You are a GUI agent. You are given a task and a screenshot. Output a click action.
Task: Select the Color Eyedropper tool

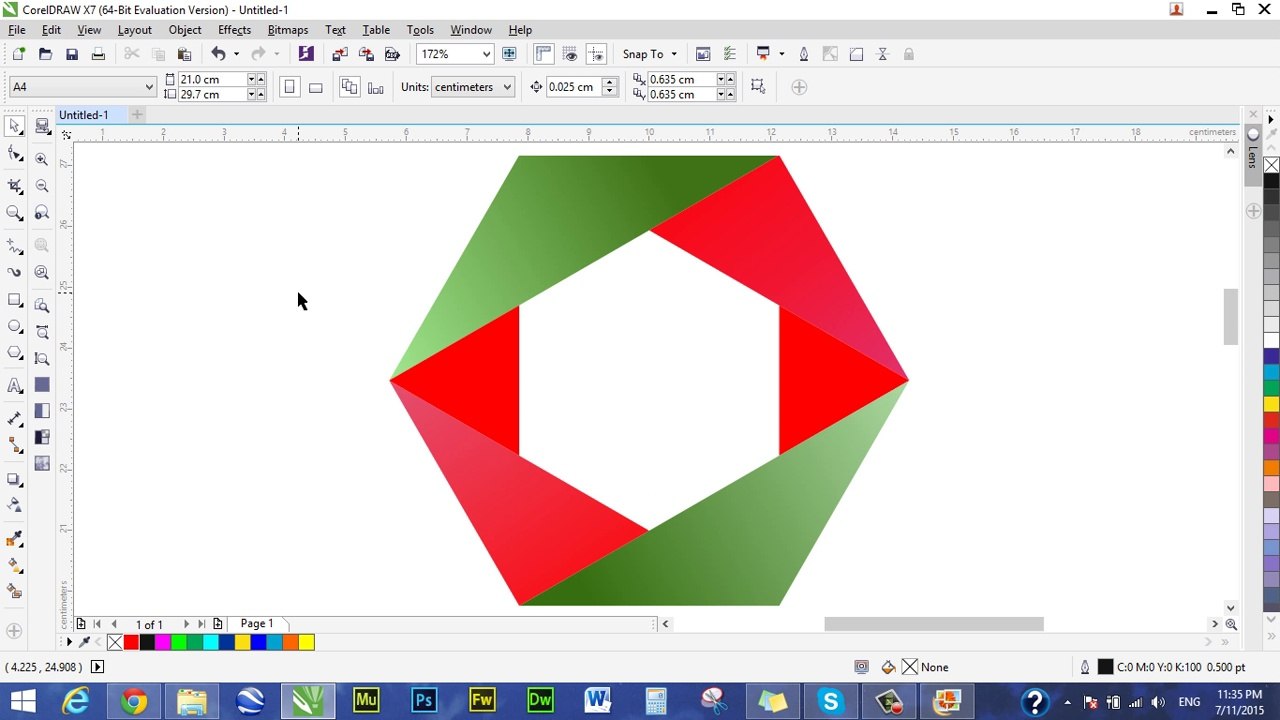(x=14, y=539)
